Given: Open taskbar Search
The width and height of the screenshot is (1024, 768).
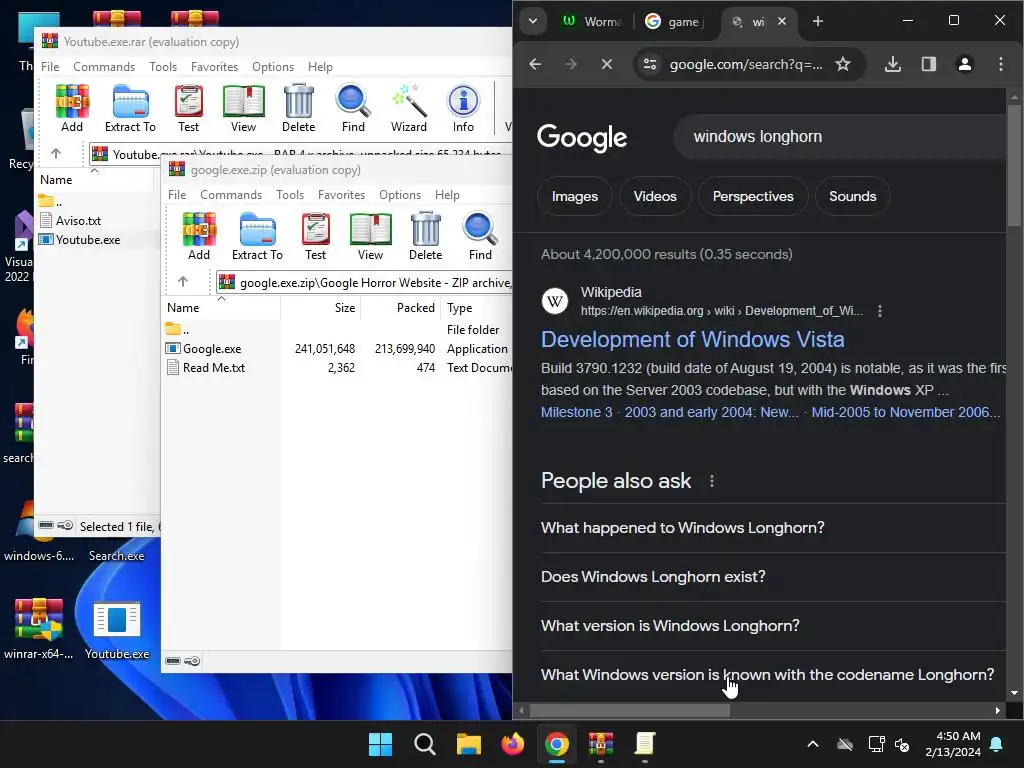Looking at the screenshot, I should 424,744.
